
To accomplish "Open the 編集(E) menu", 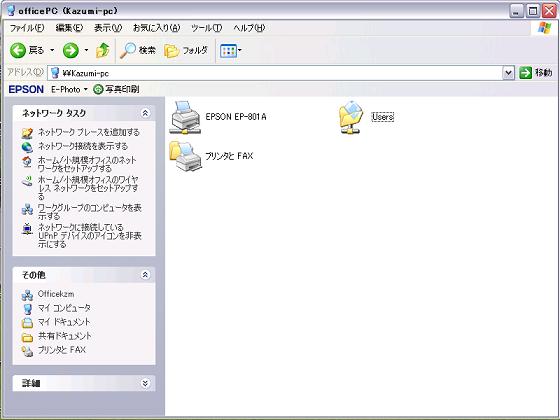I will 69,28.
